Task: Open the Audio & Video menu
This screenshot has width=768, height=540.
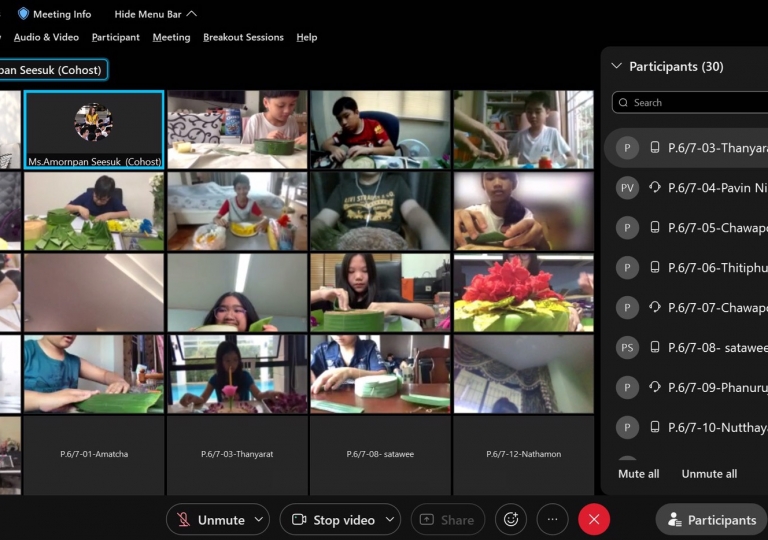Action: coord(46,37)
